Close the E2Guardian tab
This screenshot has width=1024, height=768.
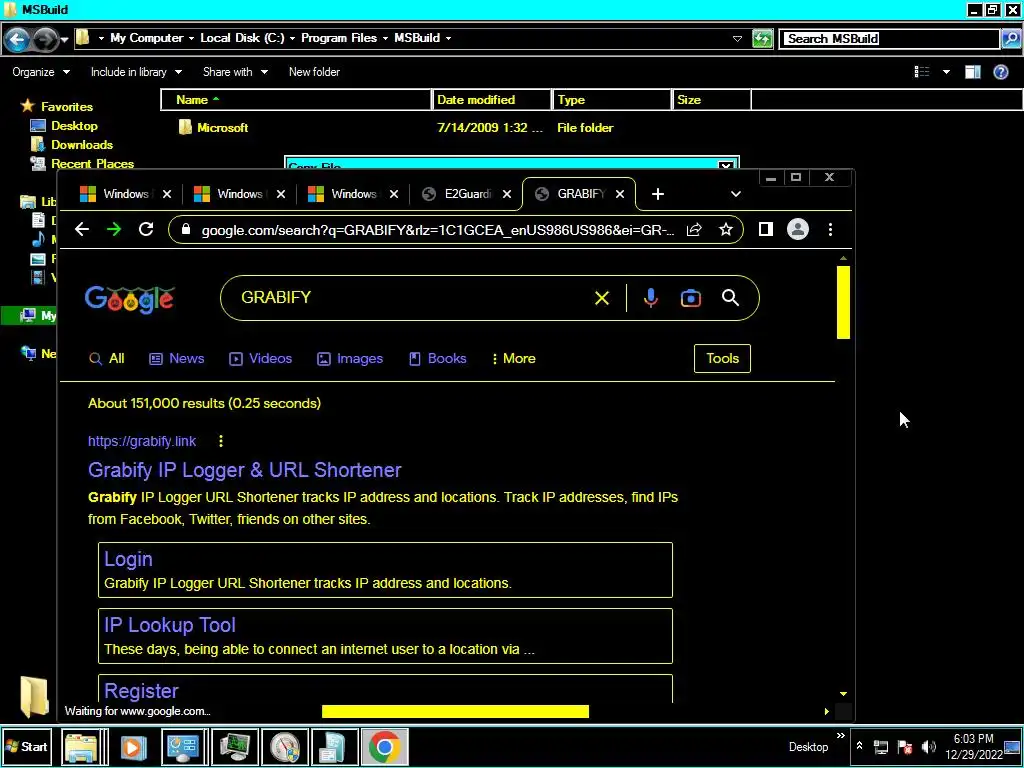(507, 194)
